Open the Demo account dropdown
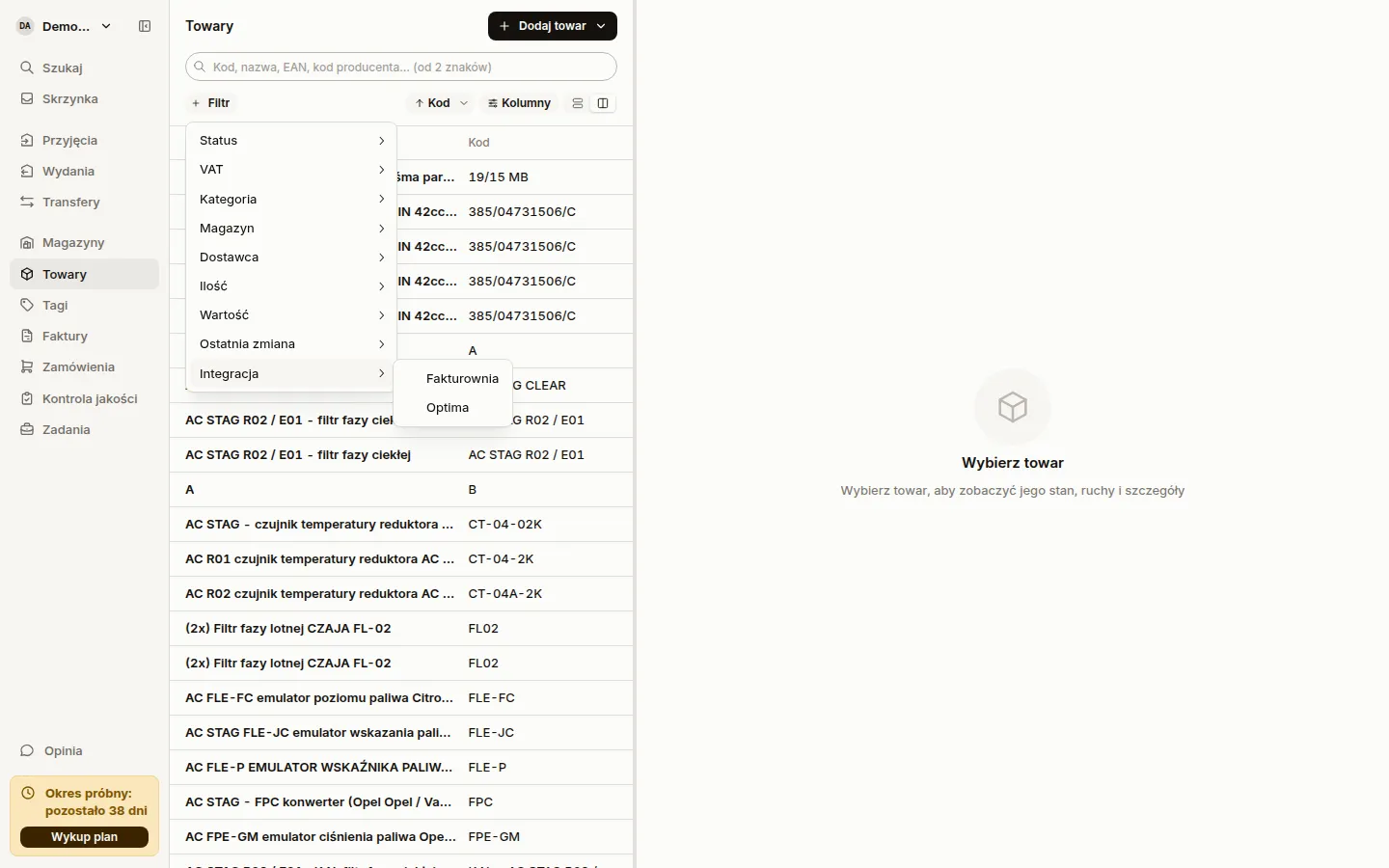The width and height of the screenshot is (1389, 868). point(66,26)
